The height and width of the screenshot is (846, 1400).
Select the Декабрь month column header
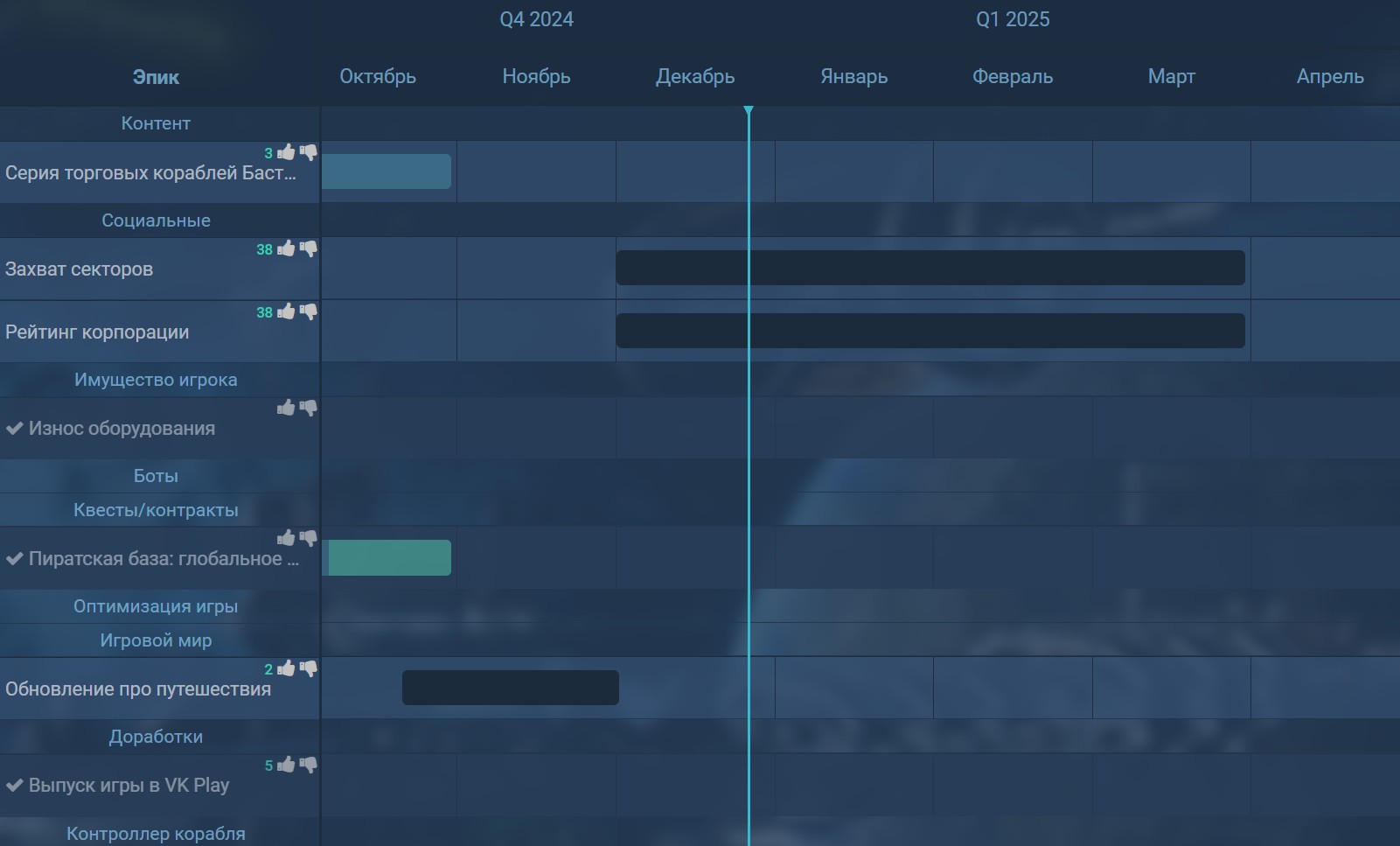click(695, 77)
